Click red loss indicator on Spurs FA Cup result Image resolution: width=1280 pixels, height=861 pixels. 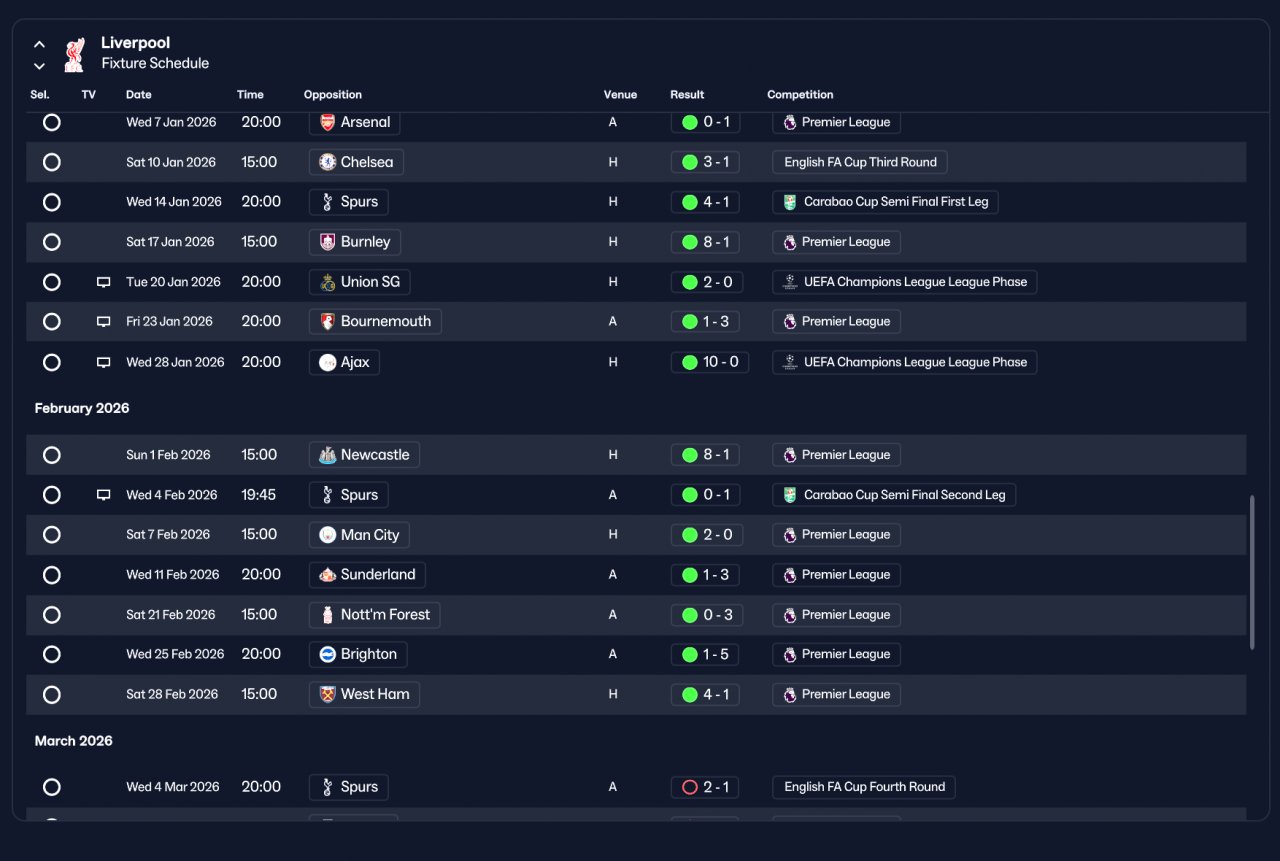[689, 787]
